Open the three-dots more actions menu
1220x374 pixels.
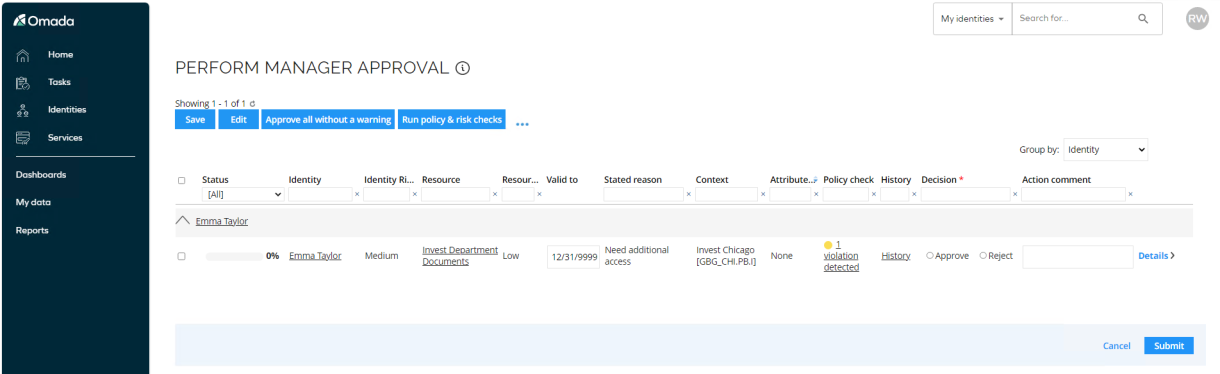click(522, 124)
